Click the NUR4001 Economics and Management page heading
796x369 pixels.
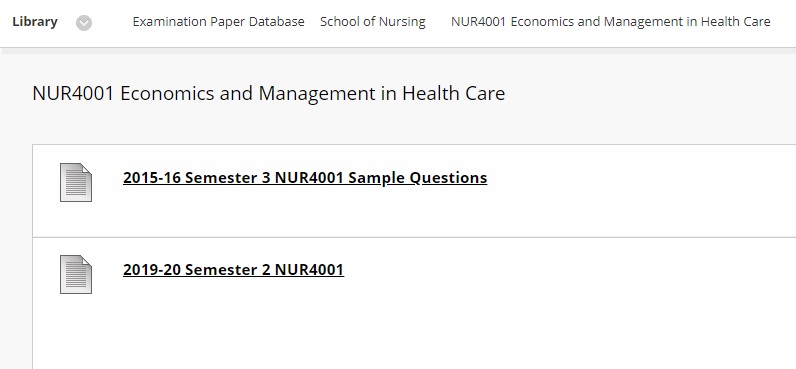tap(269, 94)
